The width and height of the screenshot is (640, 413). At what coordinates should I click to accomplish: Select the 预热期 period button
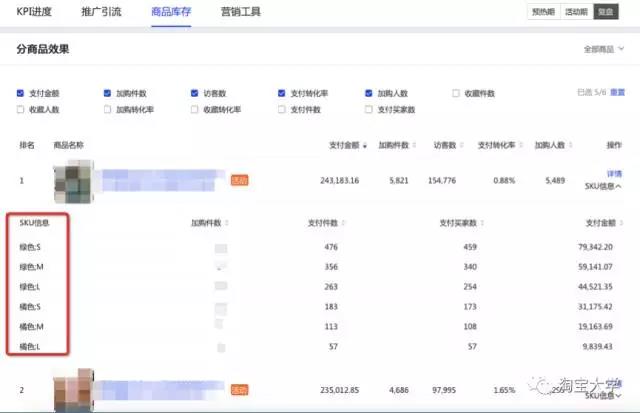(x=543, y=12)
